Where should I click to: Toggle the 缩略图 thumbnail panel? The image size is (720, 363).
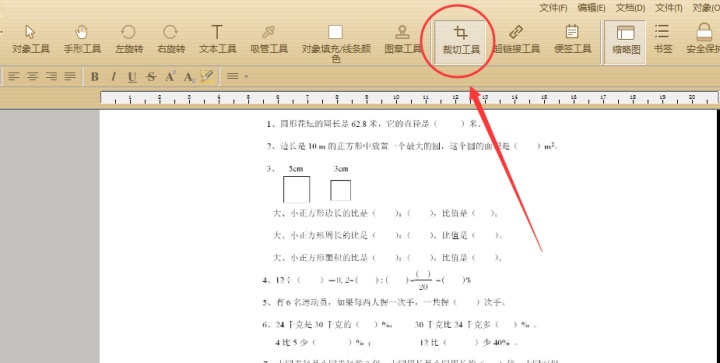click(625, 41)
